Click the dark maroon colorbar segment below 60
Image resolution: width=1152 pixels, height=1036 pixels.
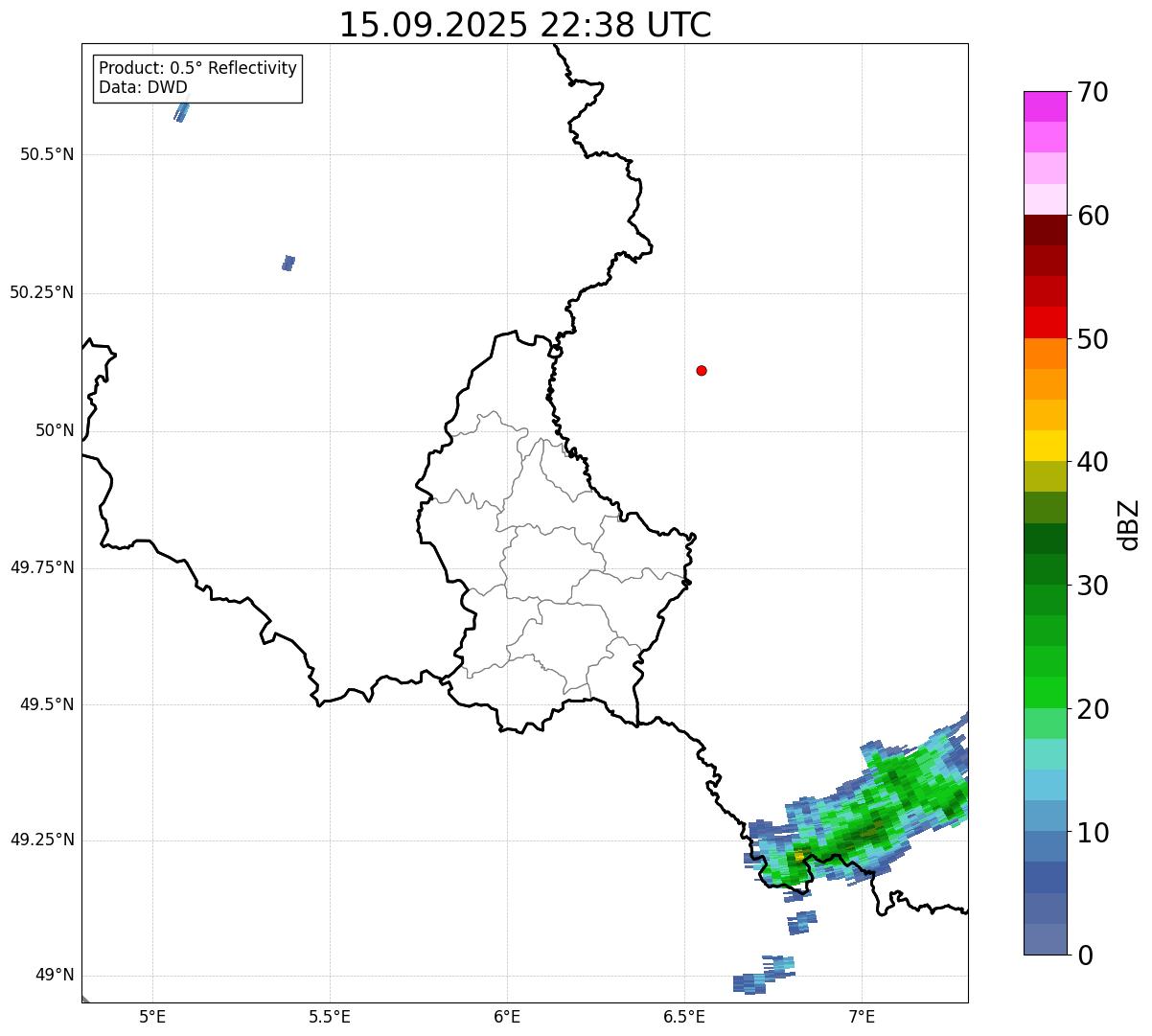[1045, 230]
